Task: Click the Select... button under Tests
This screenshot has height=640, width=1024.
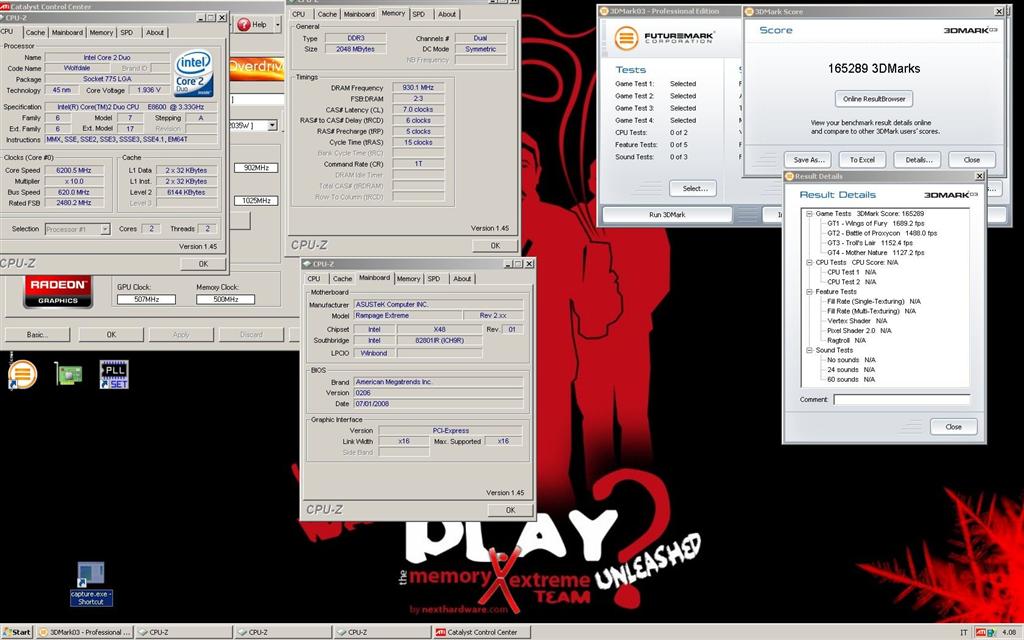Action: pyautogui.click(x=693, y=189)
